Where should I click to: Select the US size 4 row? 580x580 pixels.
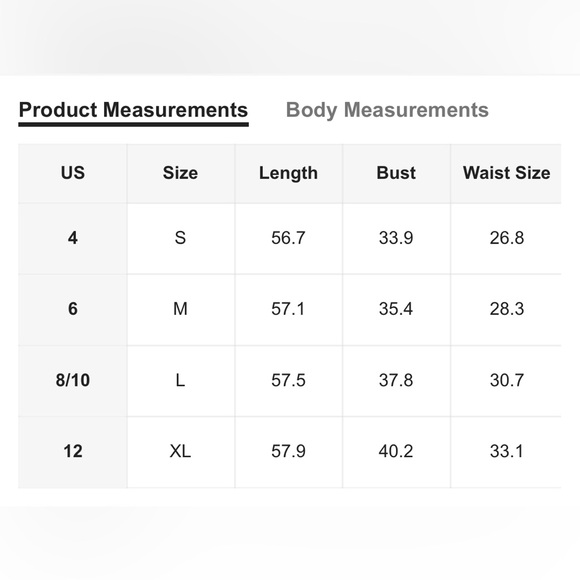(x=290, y=239)
